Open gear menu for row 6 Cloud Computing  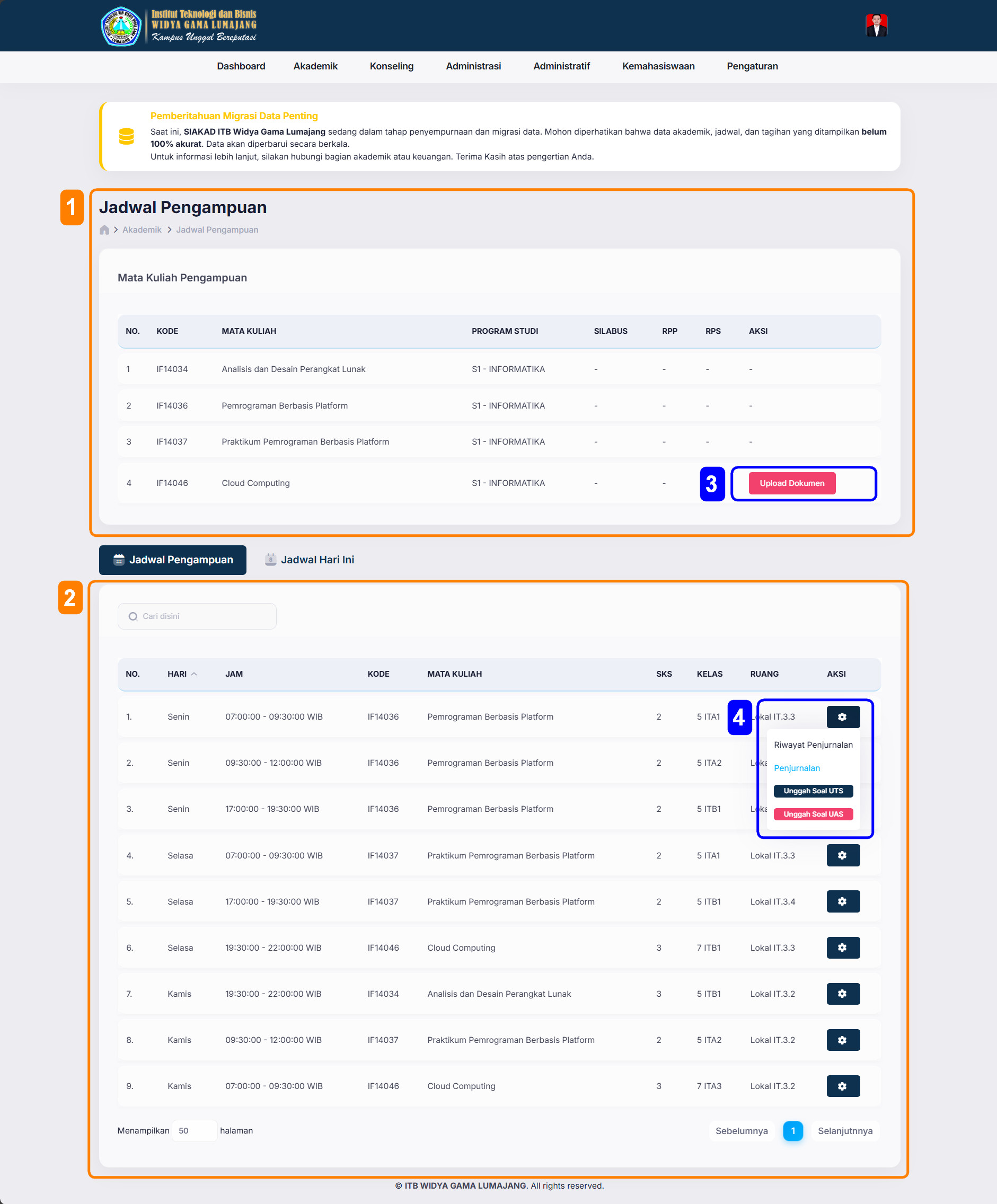coord(842,947)
